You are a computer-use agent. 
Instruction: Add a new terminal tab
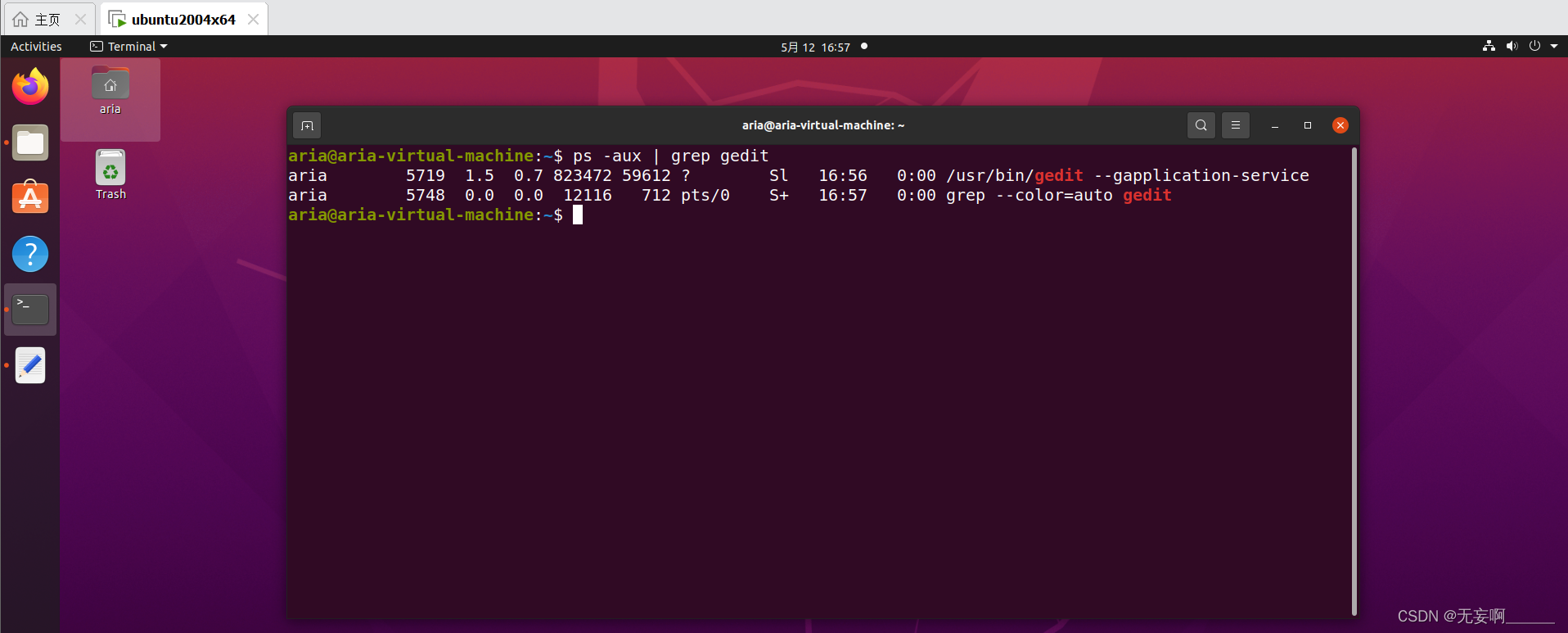(x=307, y=125)
